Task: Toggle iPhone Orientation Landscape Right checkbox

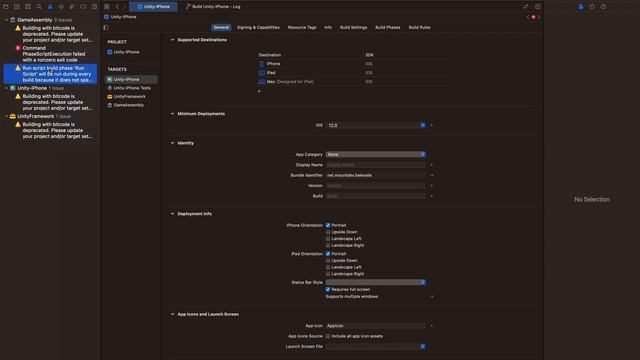Action: coord(328,245)
